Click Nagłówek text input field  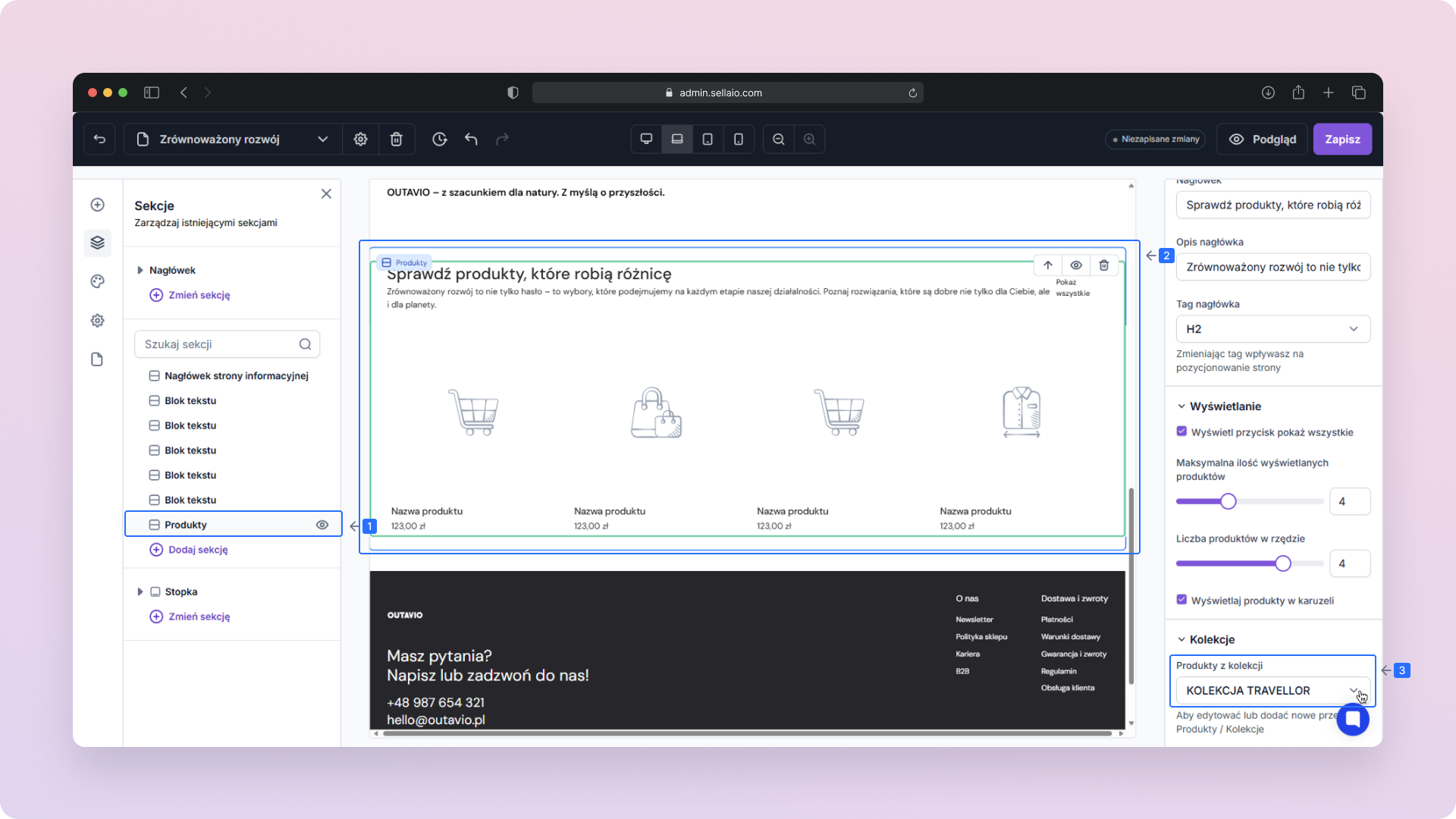click(x=1273, y=205)
